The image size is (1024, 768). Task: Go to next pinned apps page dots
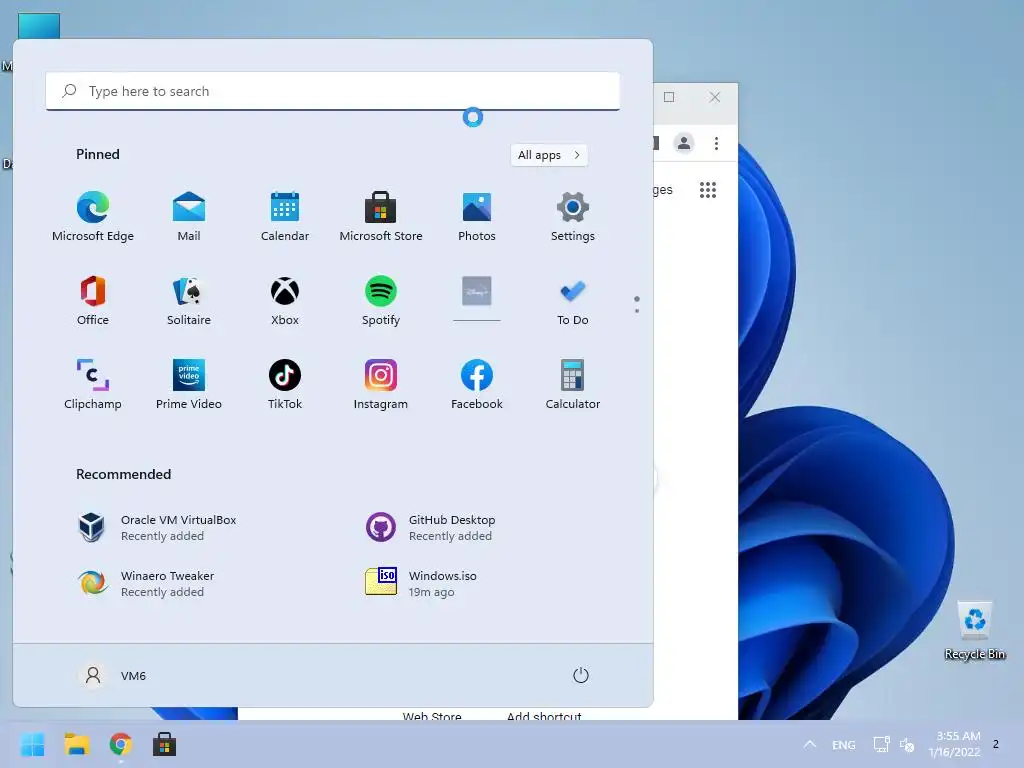coord(637,304)
